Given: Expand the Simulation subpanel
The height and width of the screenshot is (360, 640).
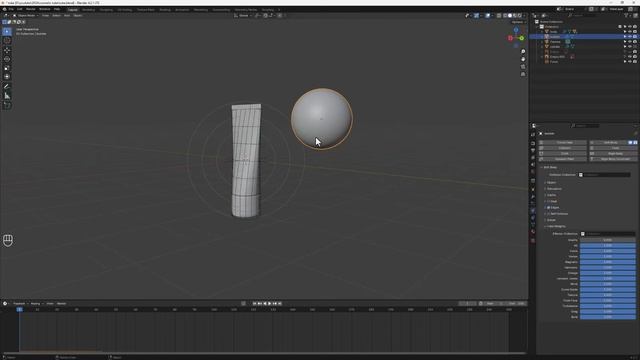Looking at the screenshot, I should coord(553,189).
